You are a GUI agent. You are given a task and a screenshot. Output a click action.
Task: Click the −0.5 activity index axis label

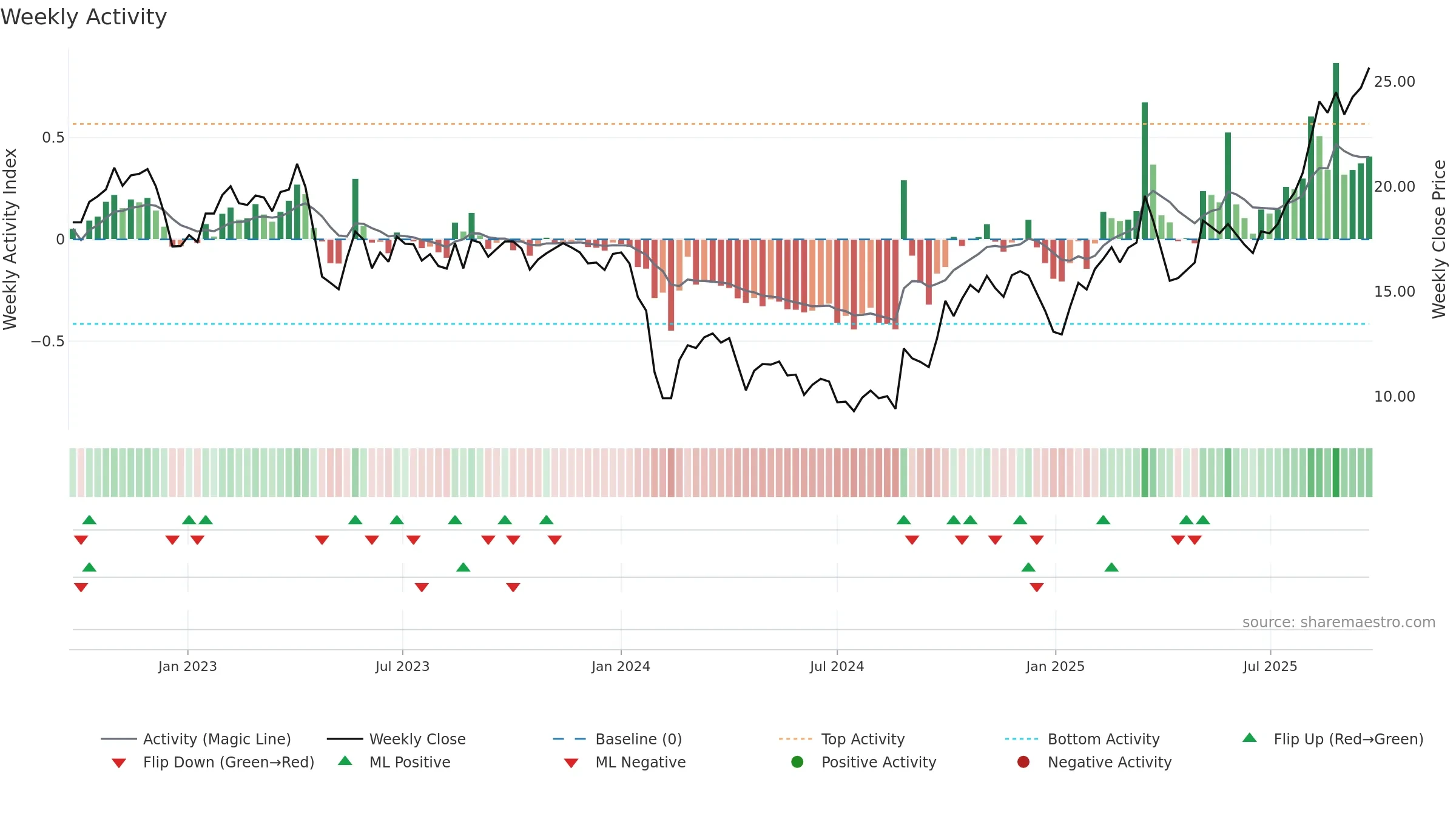pos(47,342)
